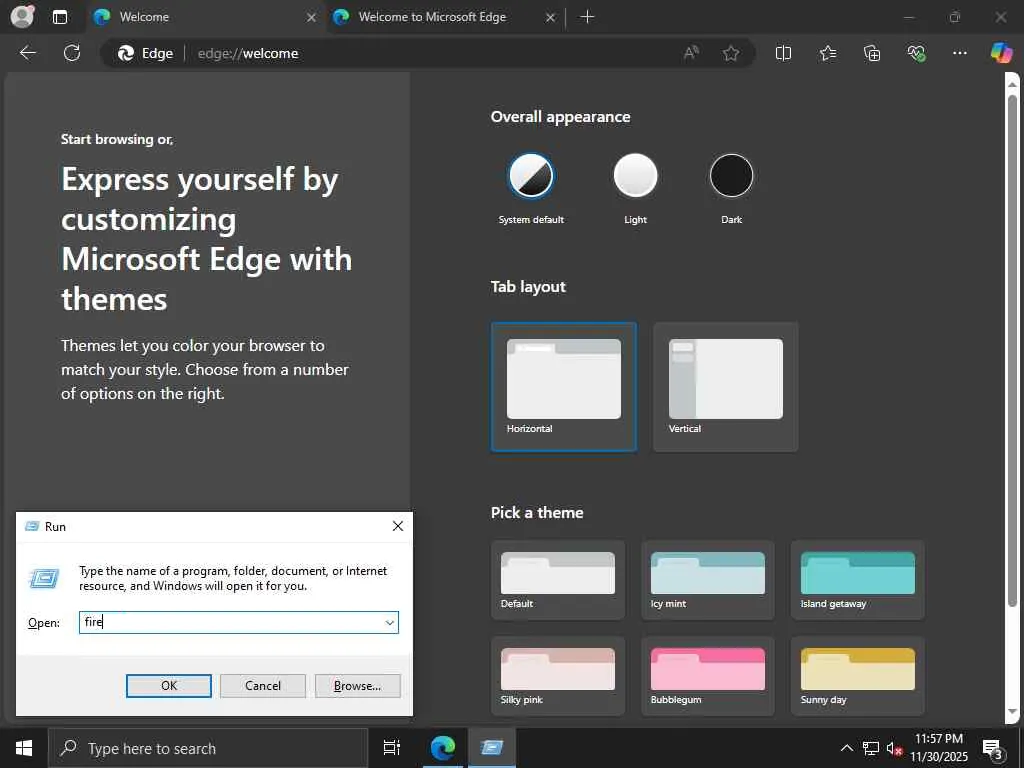
Task: Add this page to favorites star
Action: [x=731, y=53]
